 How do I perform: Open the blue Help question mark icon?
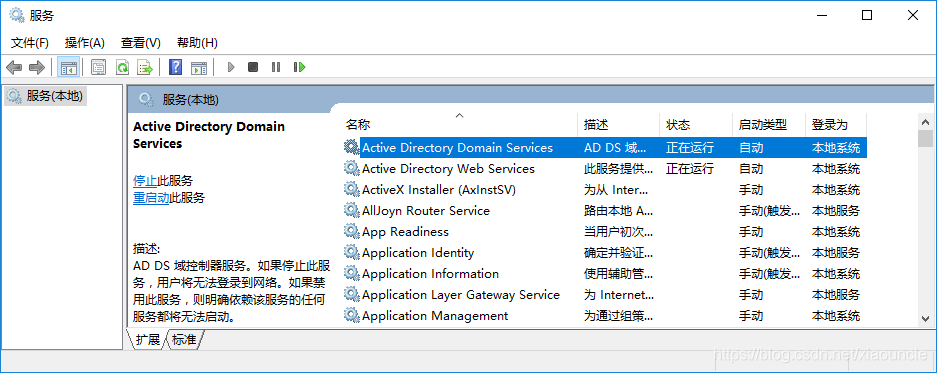175,67
